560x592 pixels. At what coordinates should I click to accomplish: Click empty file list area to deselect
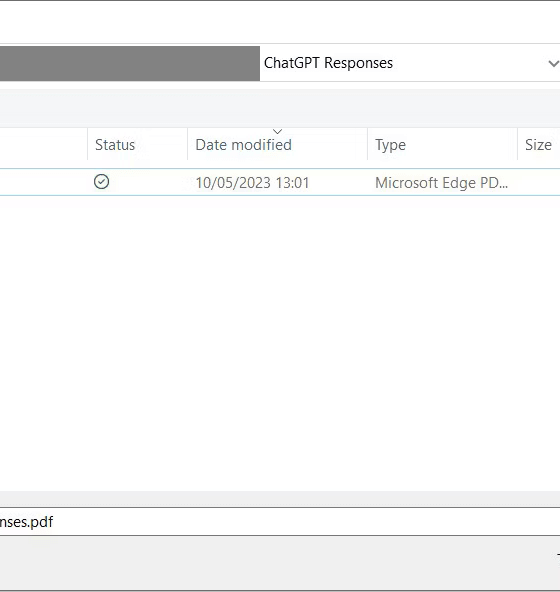click(280, 340)
